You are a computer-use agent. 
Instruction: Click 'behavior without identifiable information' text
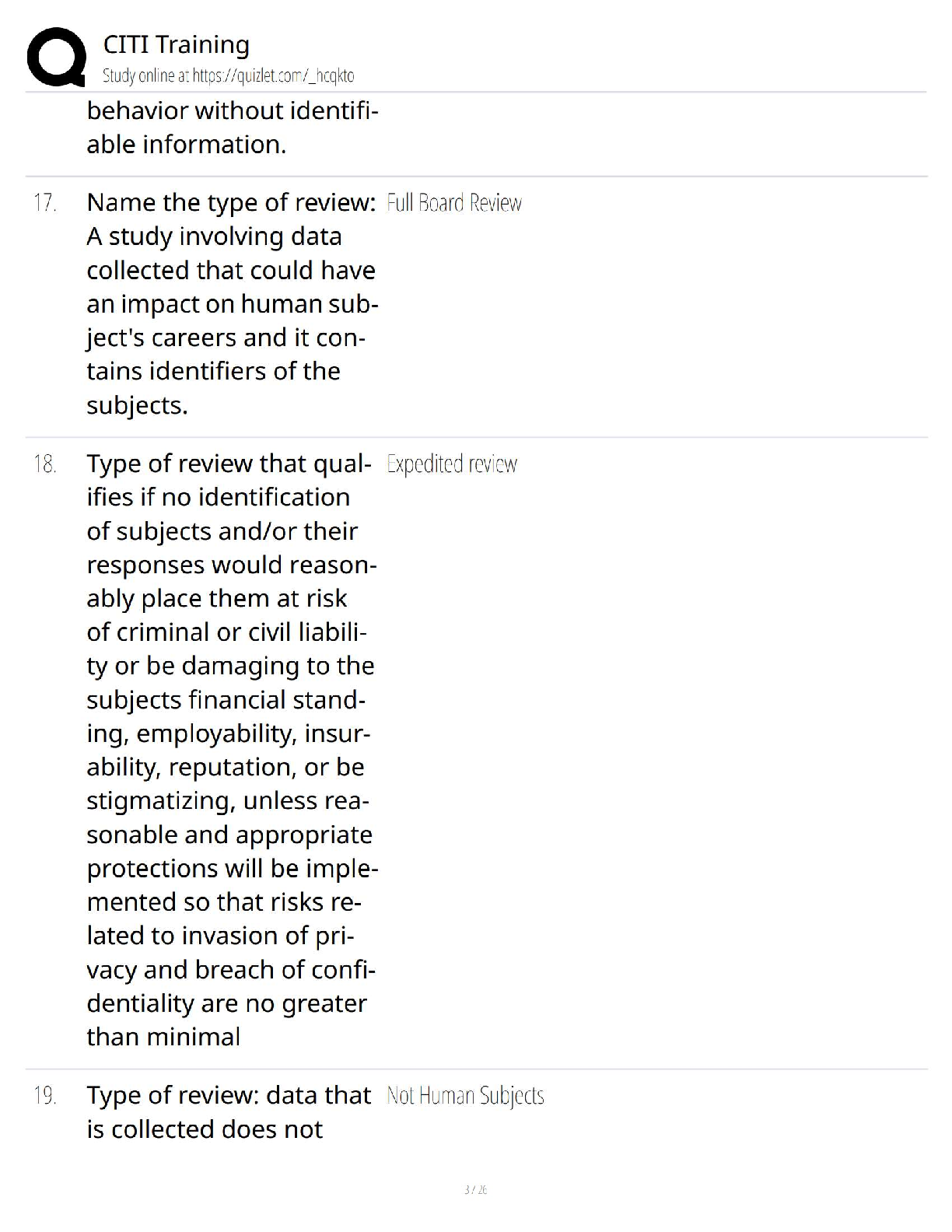click(x=232, y=128)
